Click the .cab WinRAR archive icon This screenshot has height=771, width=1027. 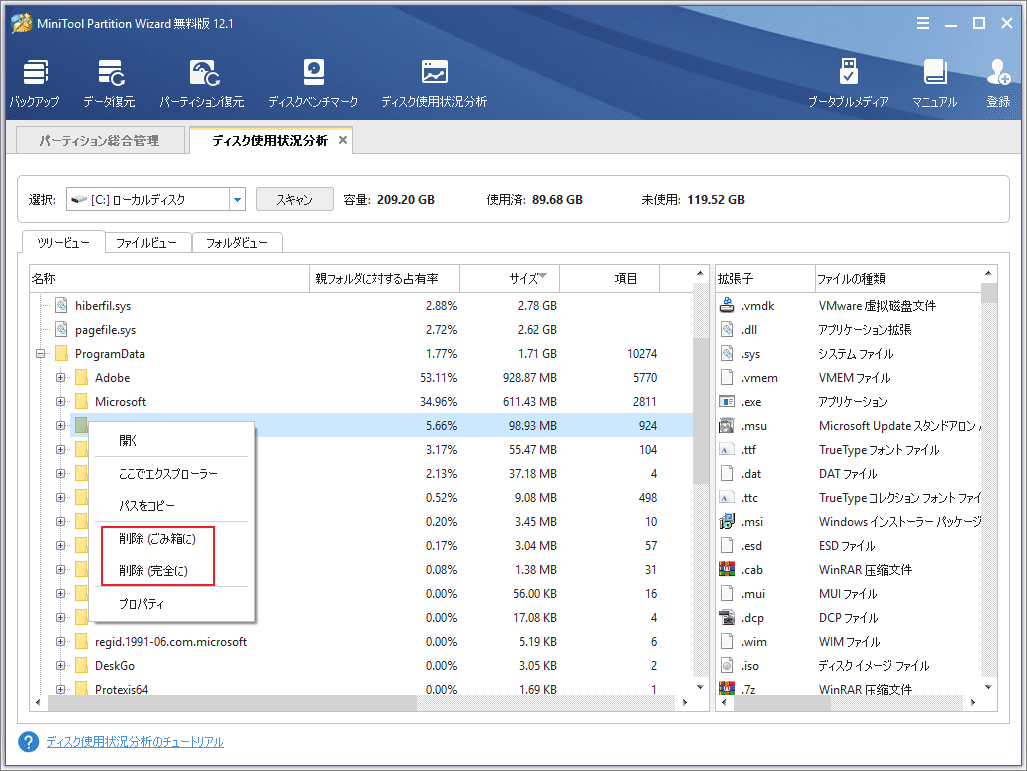coord(727,569)
